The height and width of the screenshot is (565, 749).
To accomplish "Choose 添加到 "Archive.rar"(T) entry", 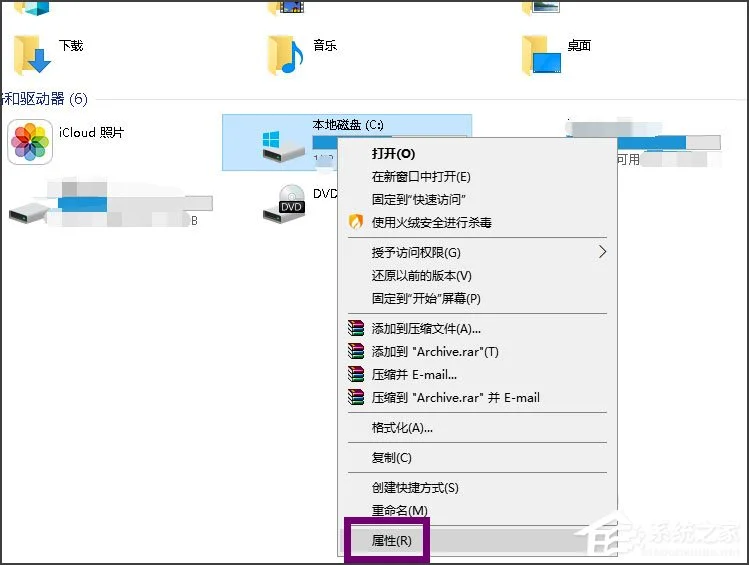I will click(x=477, y=352).
